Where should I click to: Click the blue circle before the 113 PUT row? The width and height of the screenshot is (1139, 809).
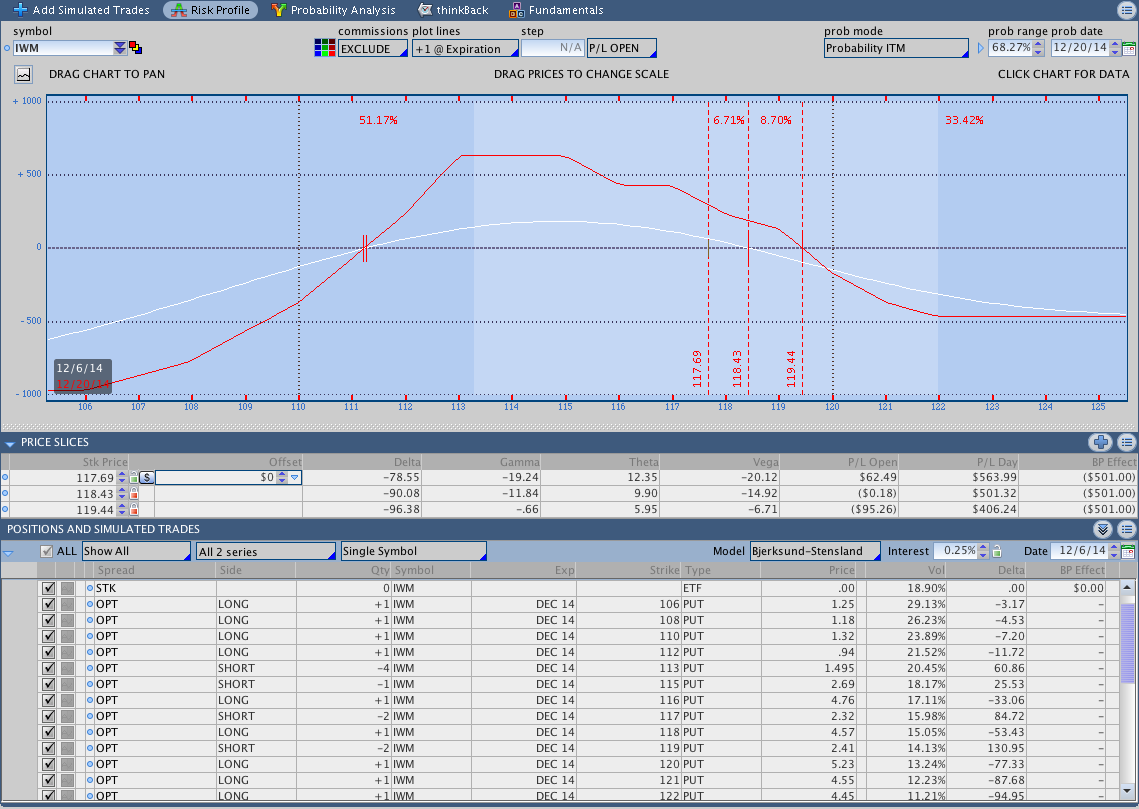pyautogui.click(x=90, y=667)
